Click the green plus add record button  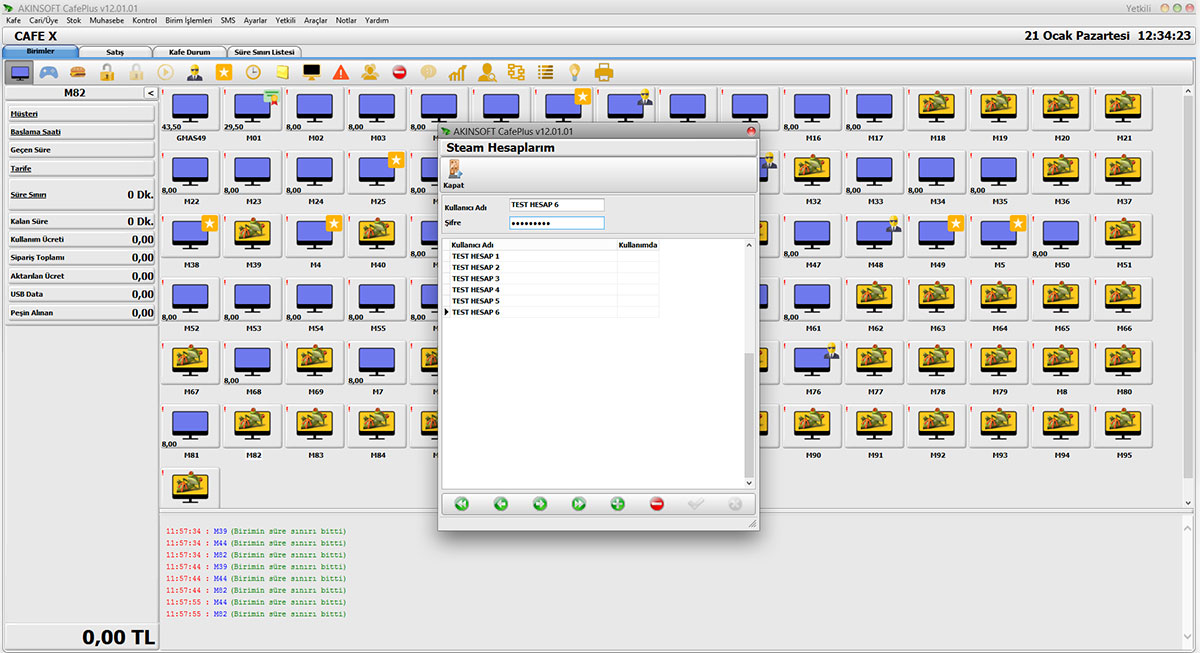(x=618, y=504)
